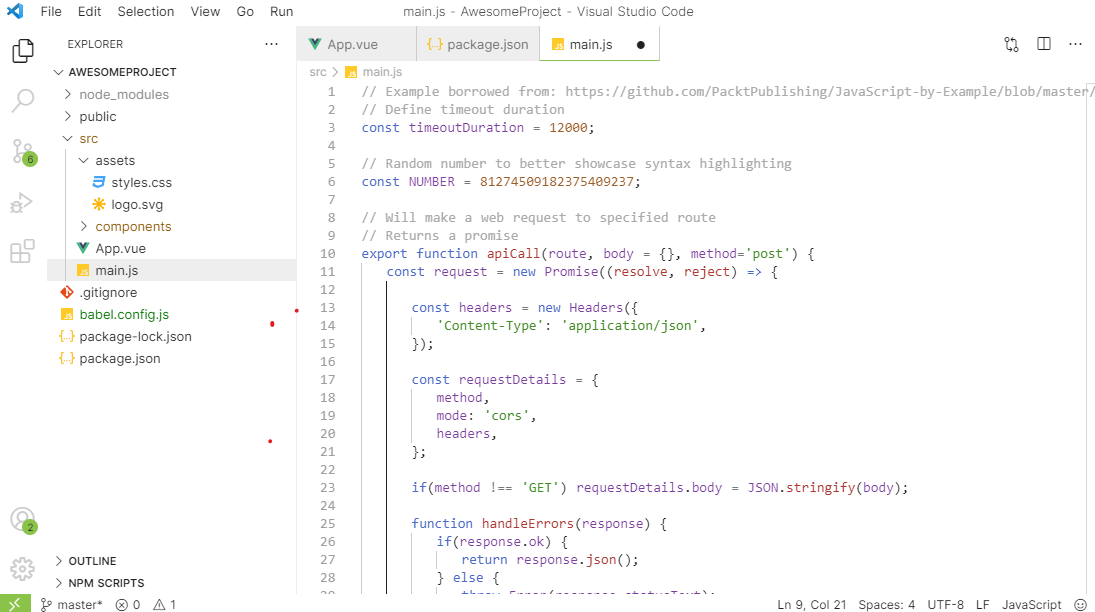
Task: Click line number 25 in the gutter
Action: [328, 523]
